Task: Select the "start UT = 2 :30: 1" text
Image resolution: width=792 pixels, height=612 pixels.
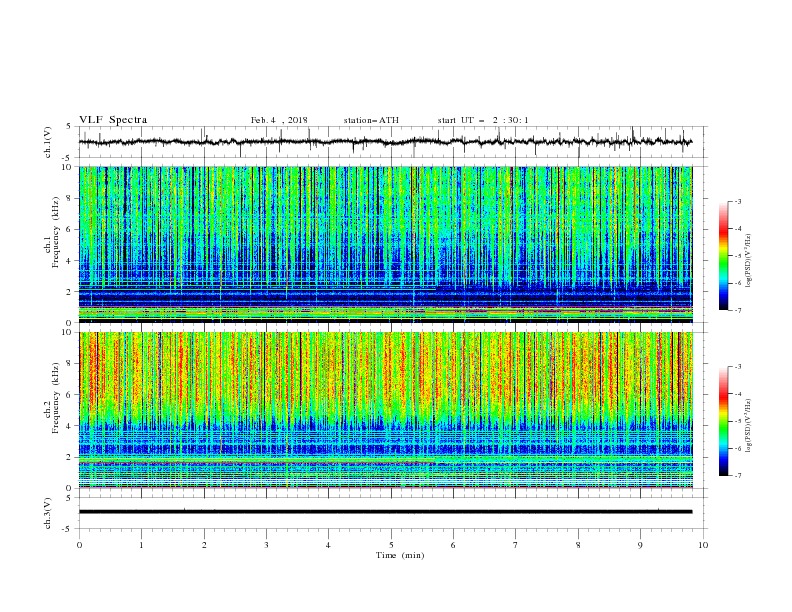Action: [483, 120]
